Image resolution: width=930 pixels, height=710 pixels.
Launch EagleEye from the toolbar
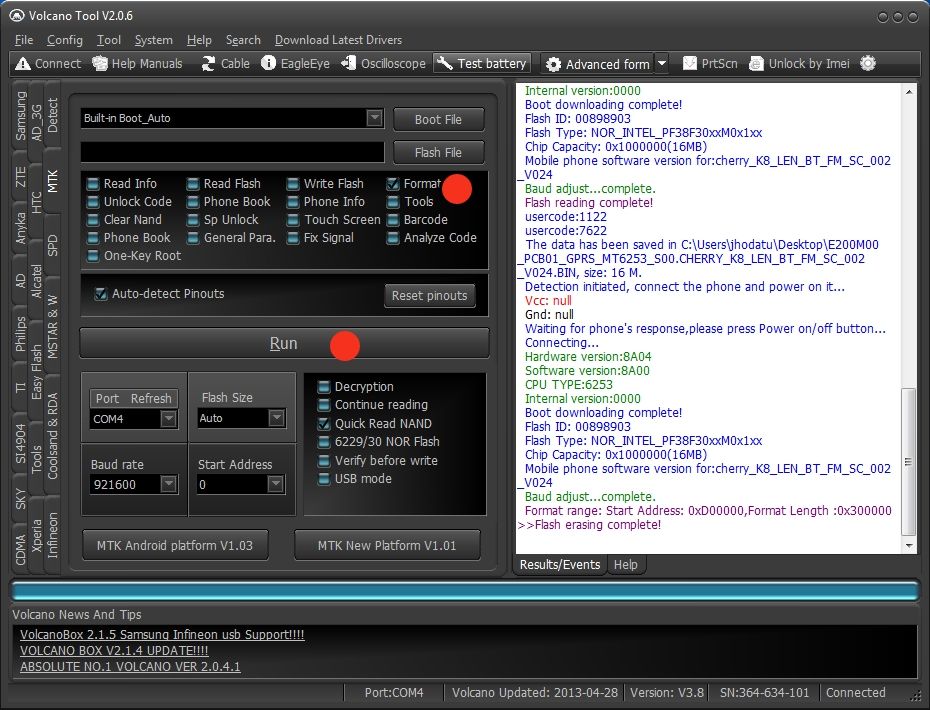coord(269,64)
